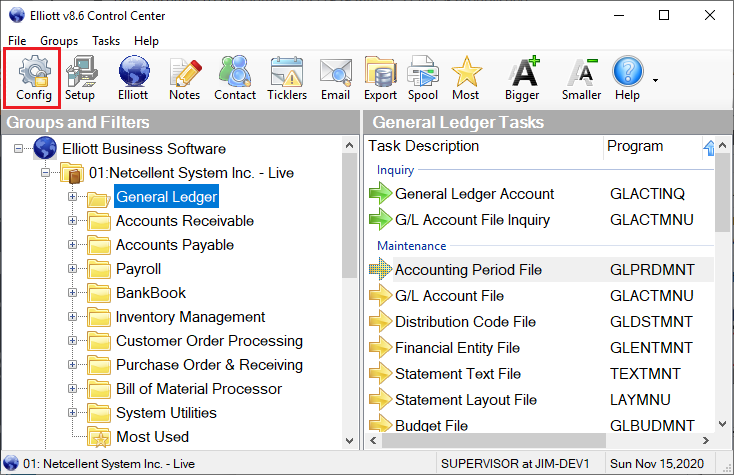Expand the Payroll tree node
Image resolution: width=734 pixels, height=475 pixels.
[x=73, y=269]
